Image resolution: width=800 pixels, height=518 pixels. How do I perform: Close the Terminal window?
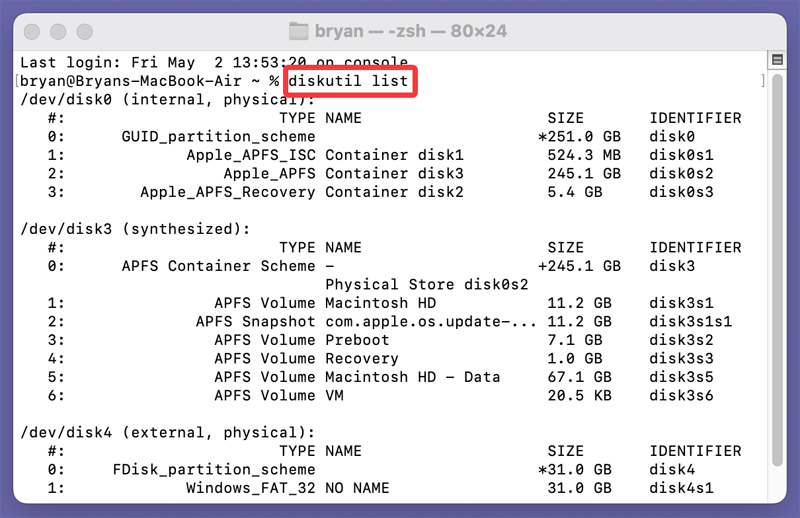(x=34, y=30)
